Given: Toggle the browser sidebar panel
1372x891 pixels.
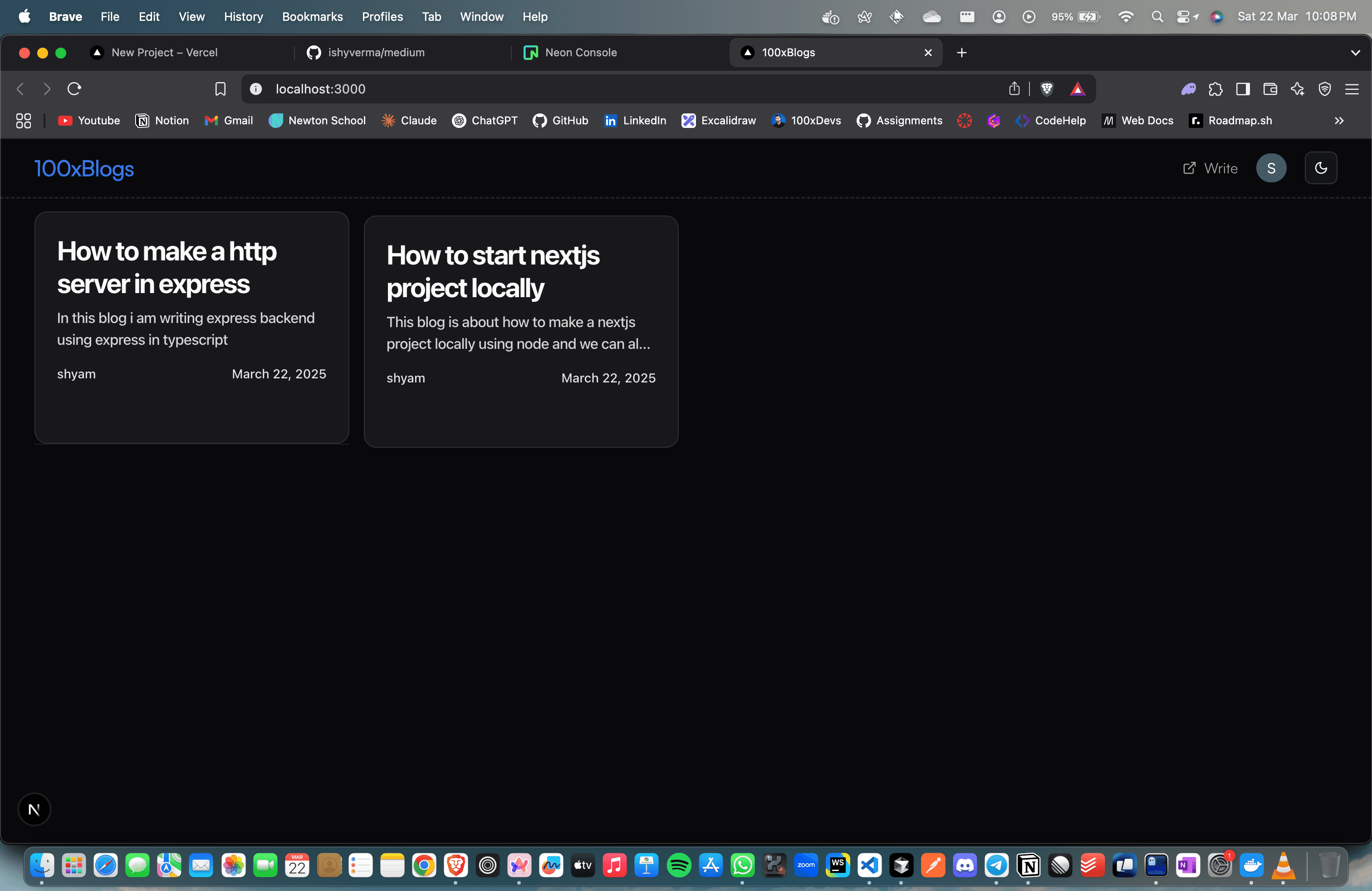Looking at the screenshot, I should pyautogui.click(x=1243, y=89).
